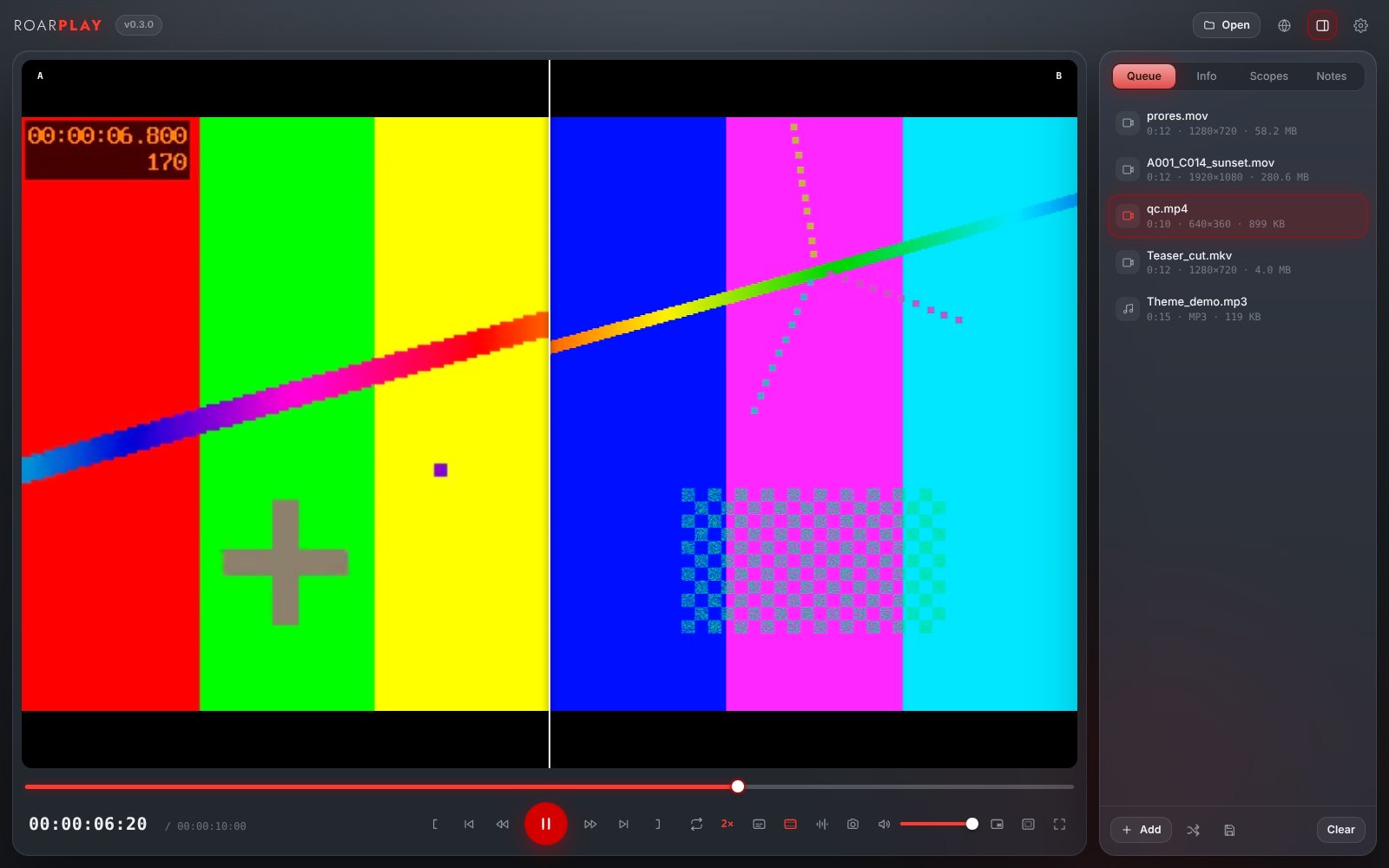Click the v0.3.0 version badge
This screenshot has height=868, width=1389.
pyautogui.click(x=139, y=25)
